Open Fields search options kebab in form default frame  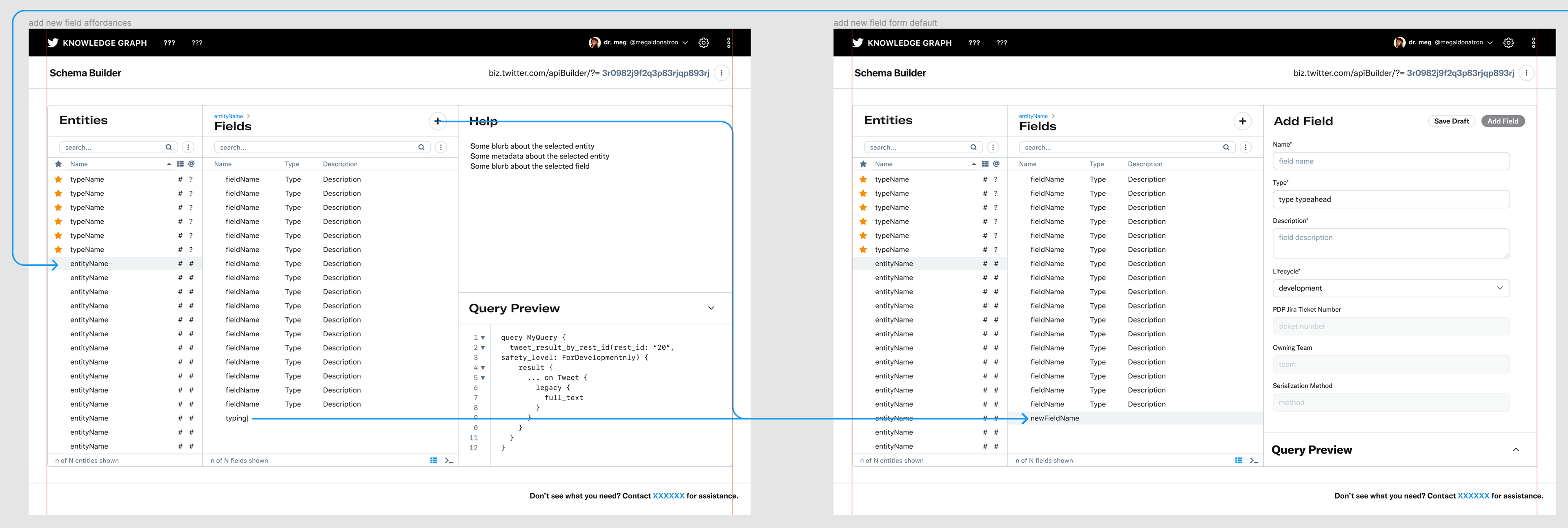[1246, 148]
